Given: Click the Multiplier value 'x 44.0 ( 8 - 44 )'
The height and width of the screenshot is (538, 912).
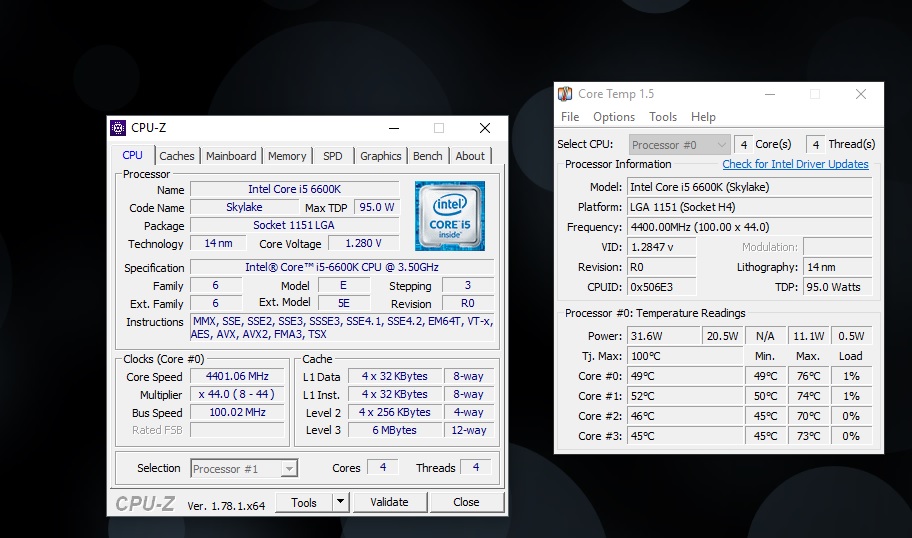Looking at the screenshot, I should click(237, 394).
